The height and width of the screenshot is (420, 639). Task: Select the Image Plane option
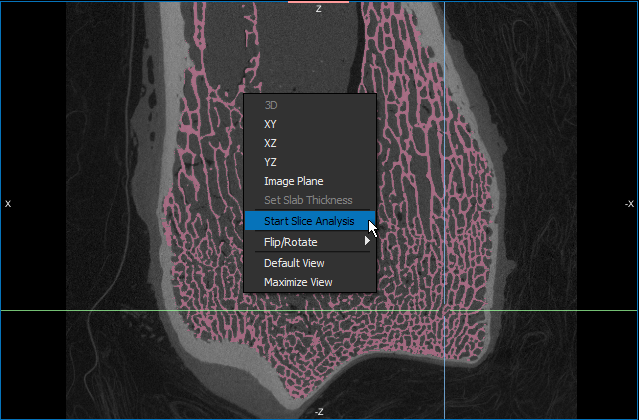pyautogui.click(x=293, y=181)
